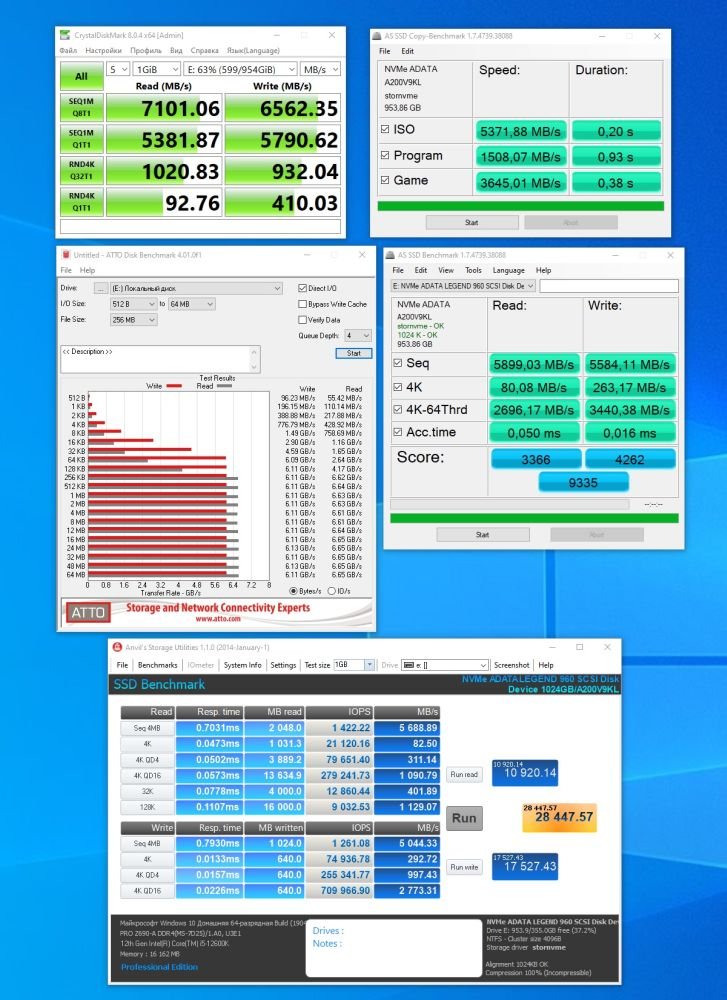Open the Benchmarks menu in Anvil's Storage Utilities
Viewport: 727px width, 1000px height.
pyautogui.click(x=158, y=665)
